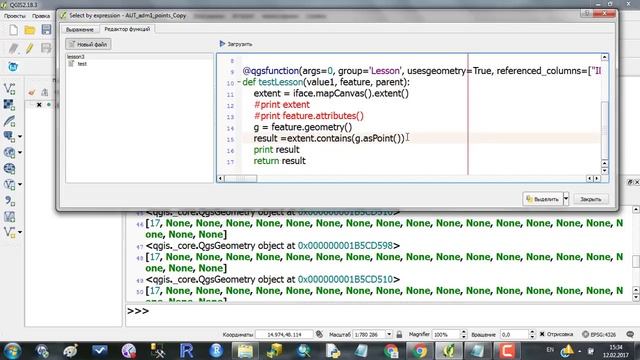Click the Chrome taskbar icon

(x=419, y=351)
